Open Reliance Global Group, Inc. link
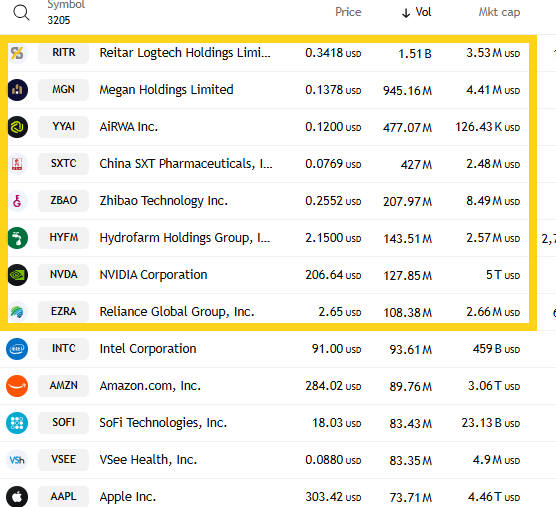The height and width of the screenshot is (507, 556). pos(177,312)
